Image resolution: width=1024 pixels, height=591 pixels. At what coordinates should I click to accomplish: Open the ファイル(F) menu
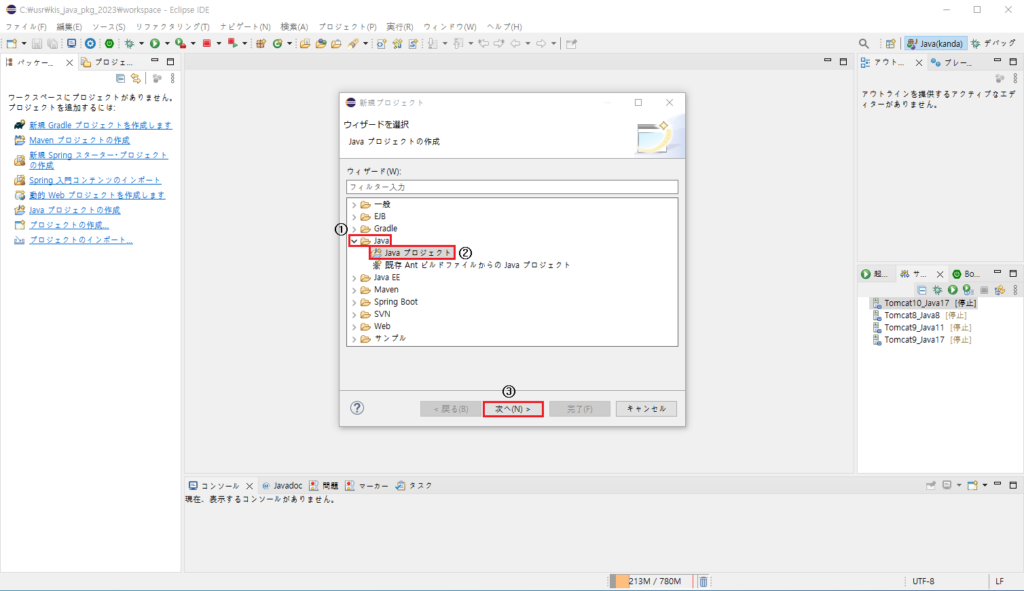click(26, 27)
